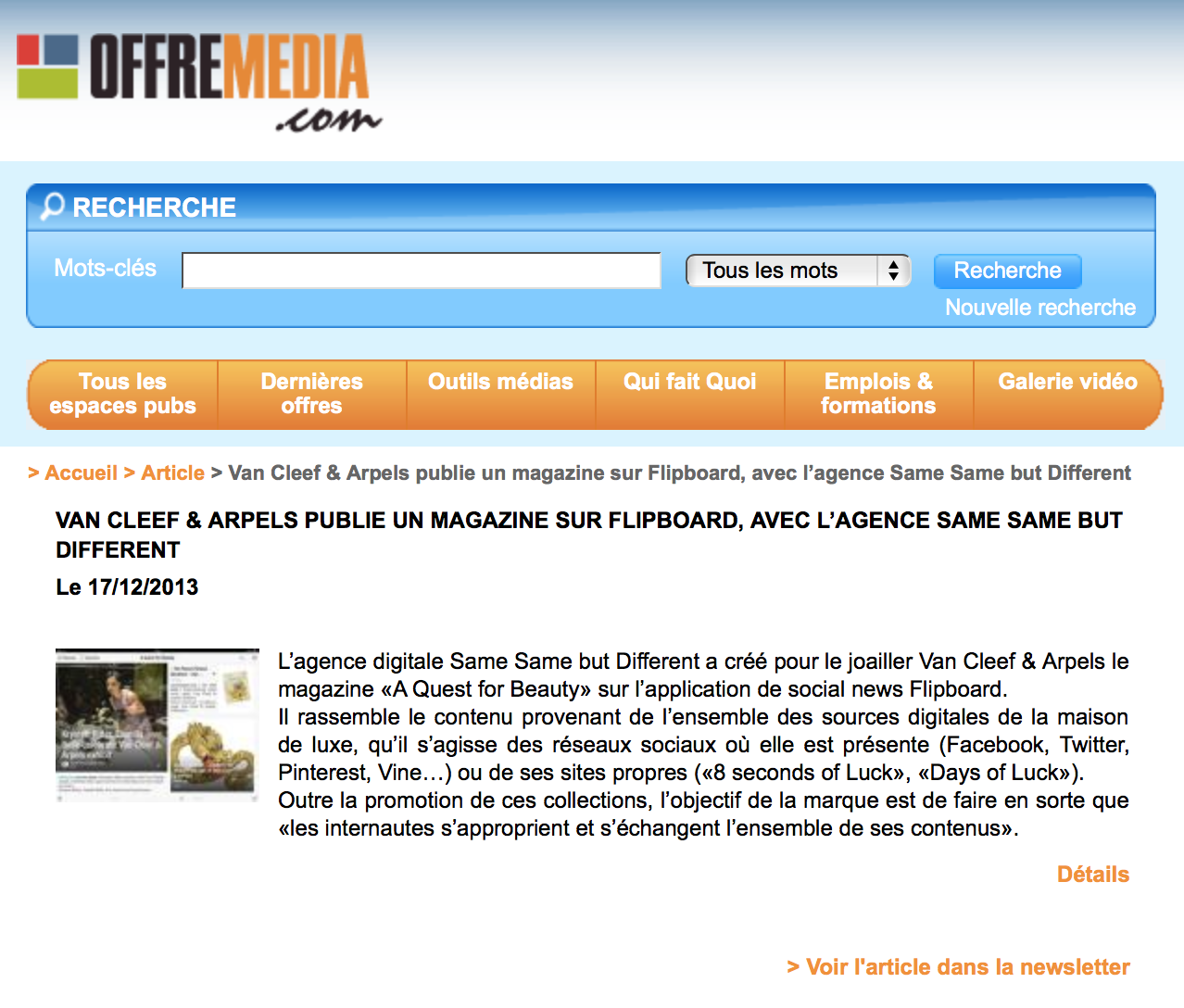The image size is (1184, 1008).
Task: Open 'Emplois & formations' menu item
Action: tap(878, 394)
